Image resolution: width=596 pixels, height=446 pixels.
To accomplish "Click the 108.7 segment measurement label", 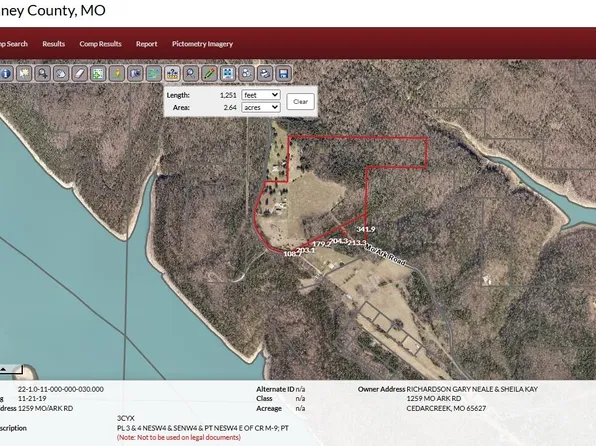I will tap(293, 254).
